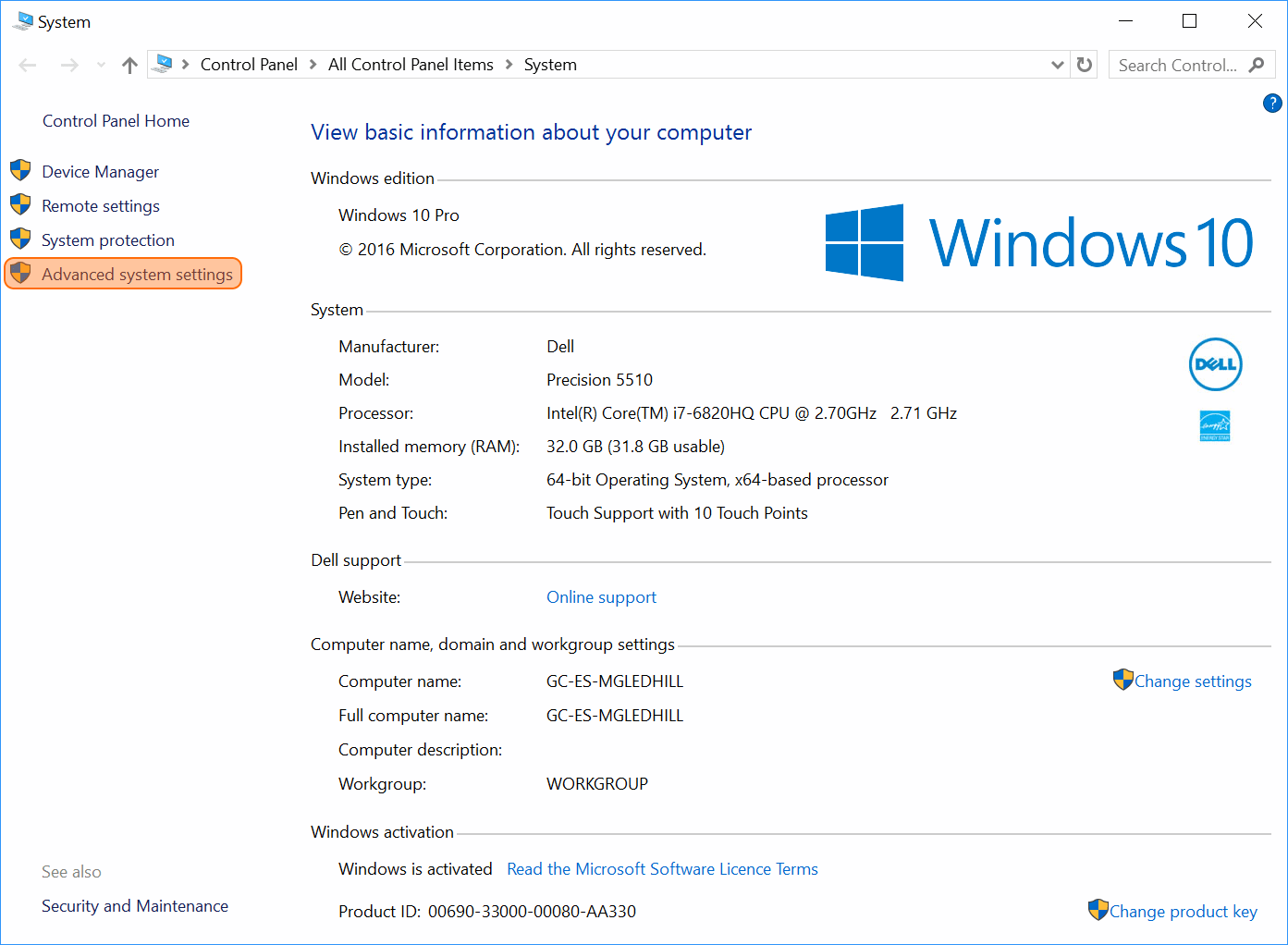The image size is (1288, 945).
Task: Expand chevron after Control Panel breadcrumb
Action: click(313, 65)
